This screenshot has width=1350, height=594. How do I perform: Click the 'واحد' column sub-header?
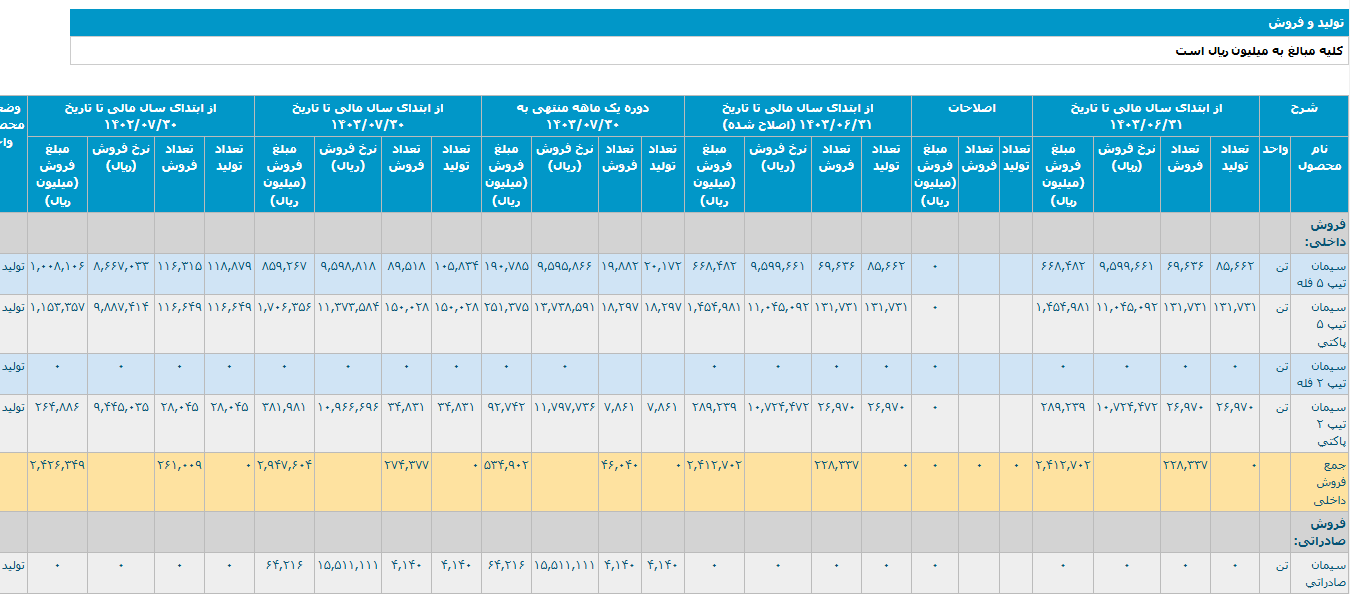point(1274,148)
